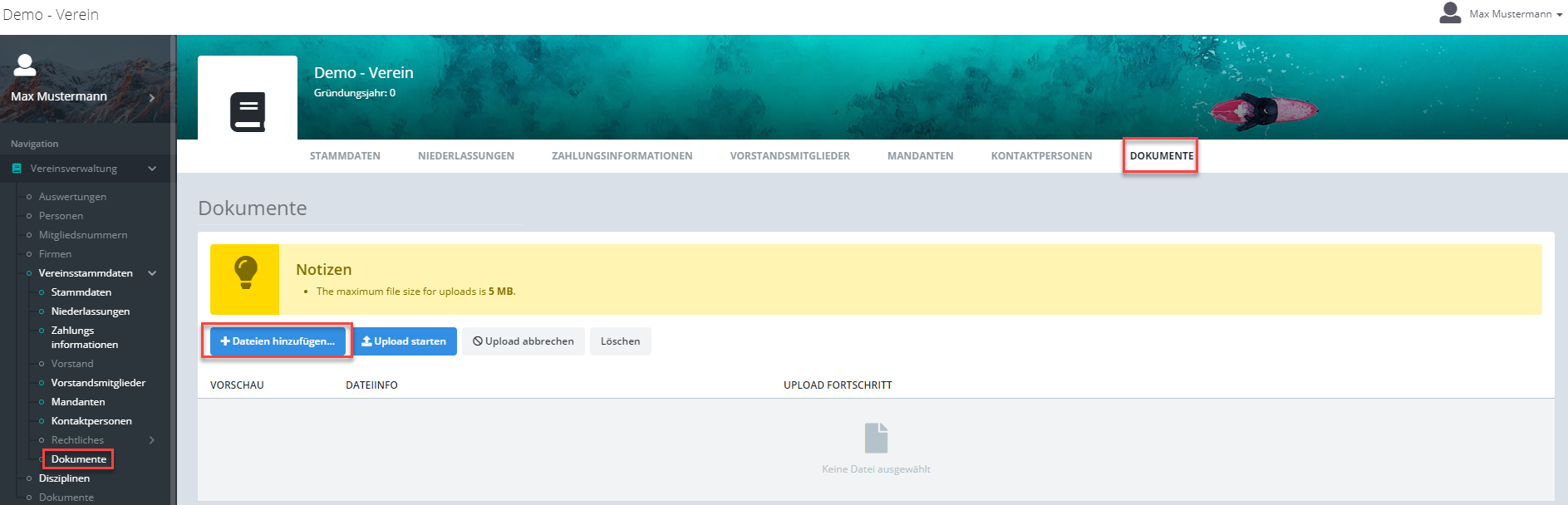The image size is (1568, 505).
Task: Open Niederlassungen sidebar sub-item
Action: click(91, 311)
